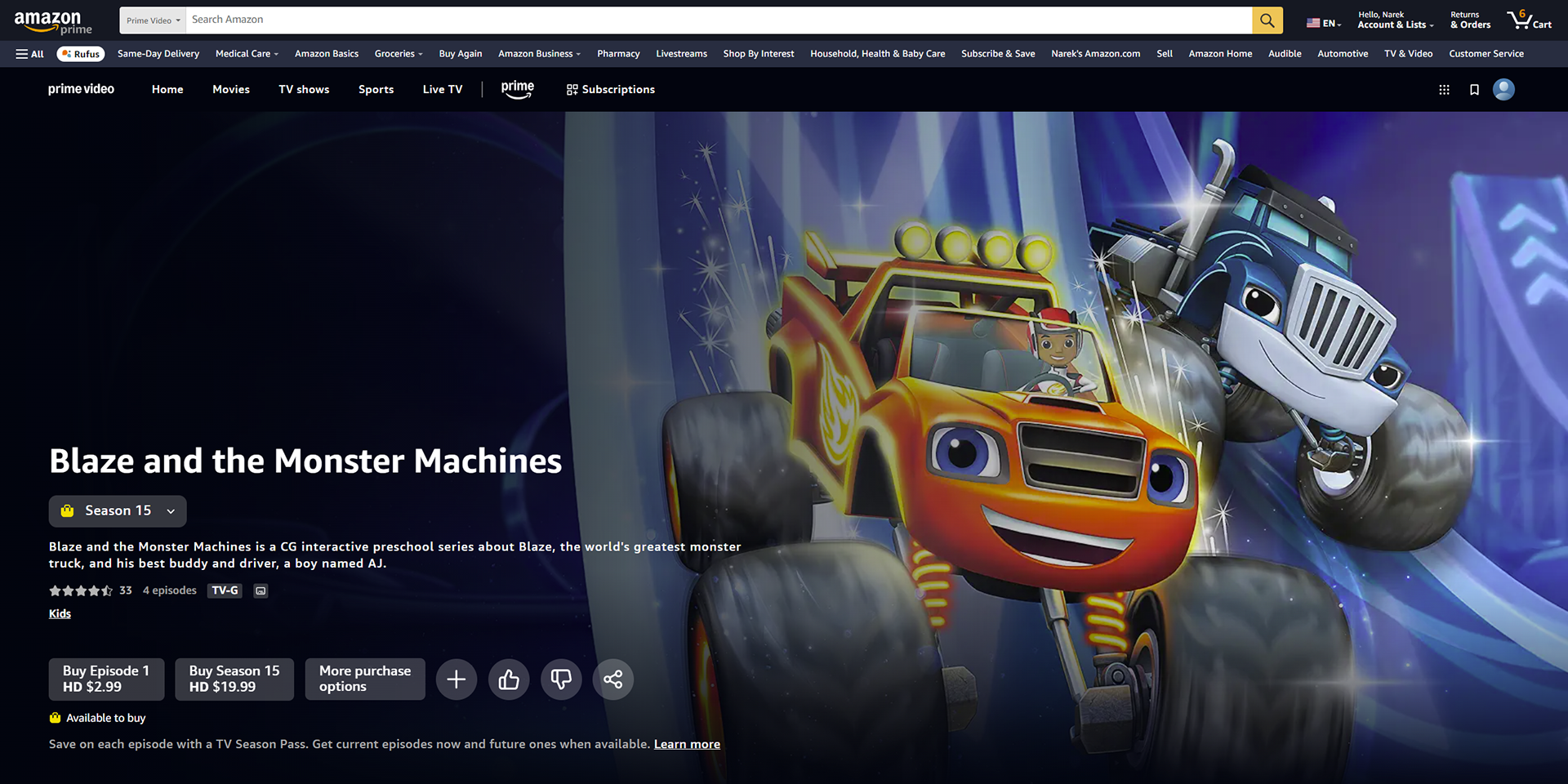Open Livestreams link

681,54
